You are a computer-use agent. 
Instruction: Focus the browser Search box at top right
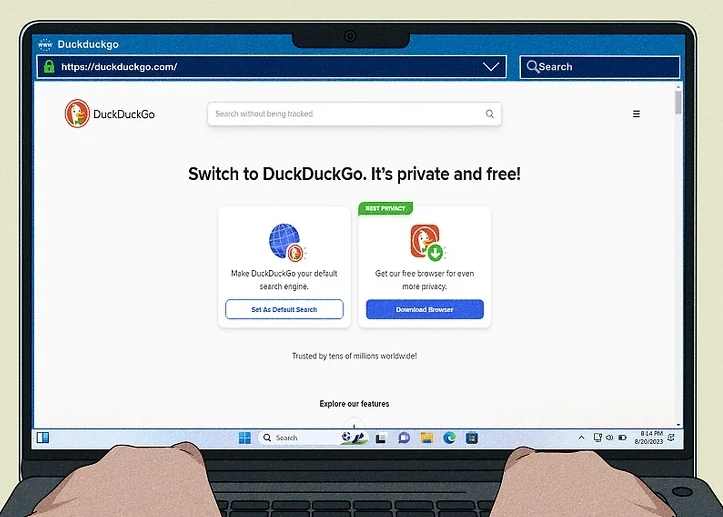coord(600,67)
